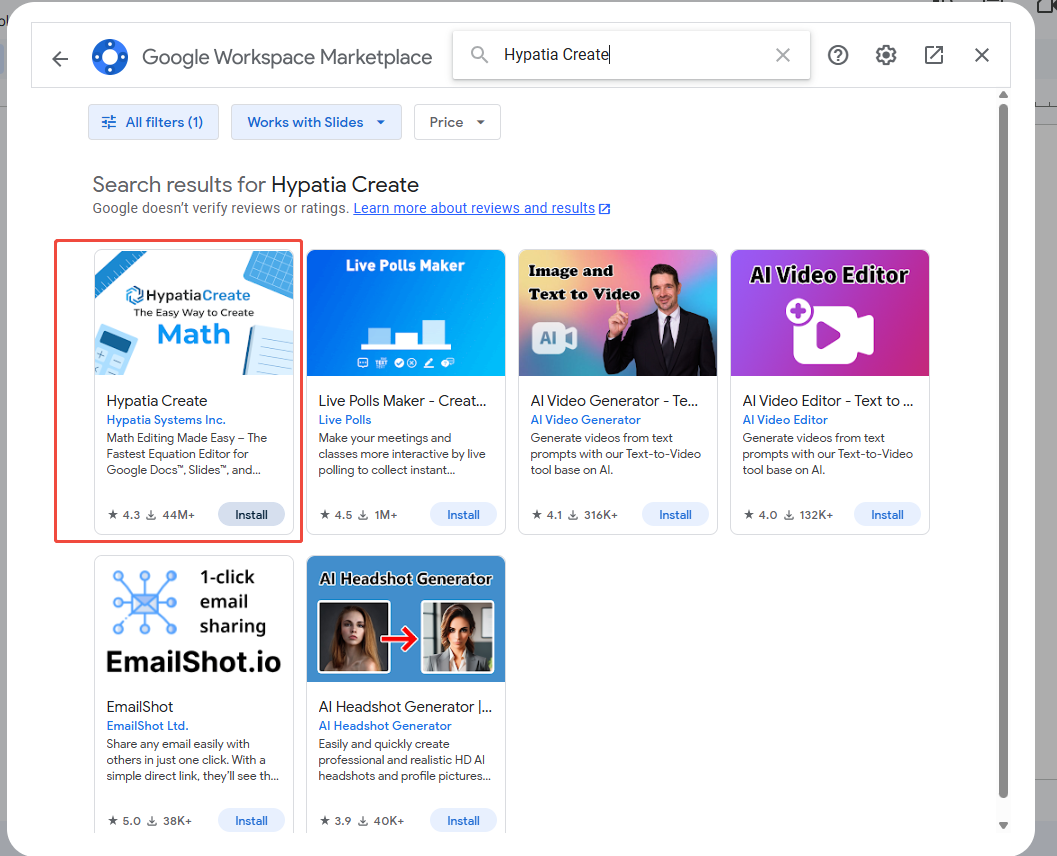1057x856 pixels.
Task: Click the magnifying glass search icon
Action: [478, 55]
